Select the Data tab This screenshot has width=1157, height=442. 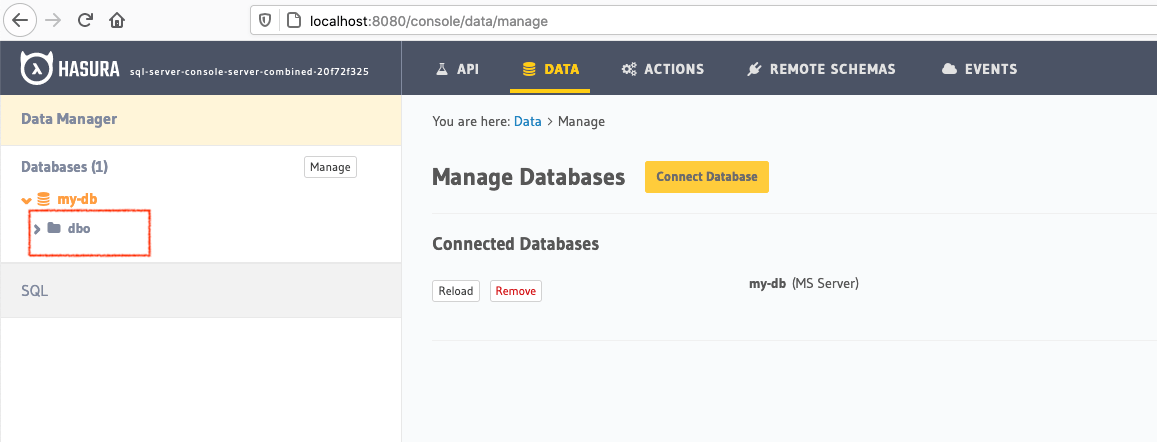point(550,69)
